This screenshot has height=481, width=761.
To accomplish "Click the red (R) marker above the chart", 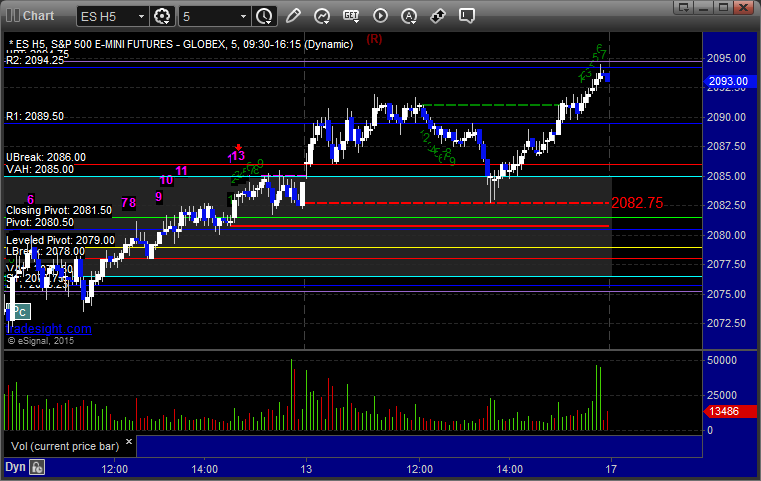I will pyautogui.click(x=374, y=39).
